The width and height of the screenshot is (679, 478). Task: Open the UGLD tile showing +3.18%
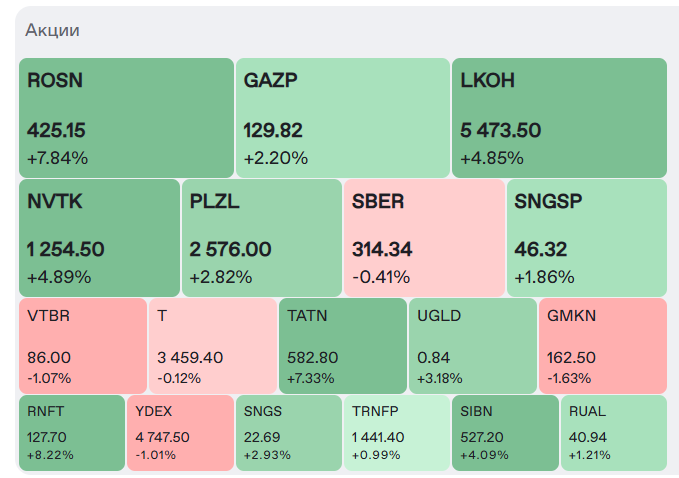coord(472,345)
